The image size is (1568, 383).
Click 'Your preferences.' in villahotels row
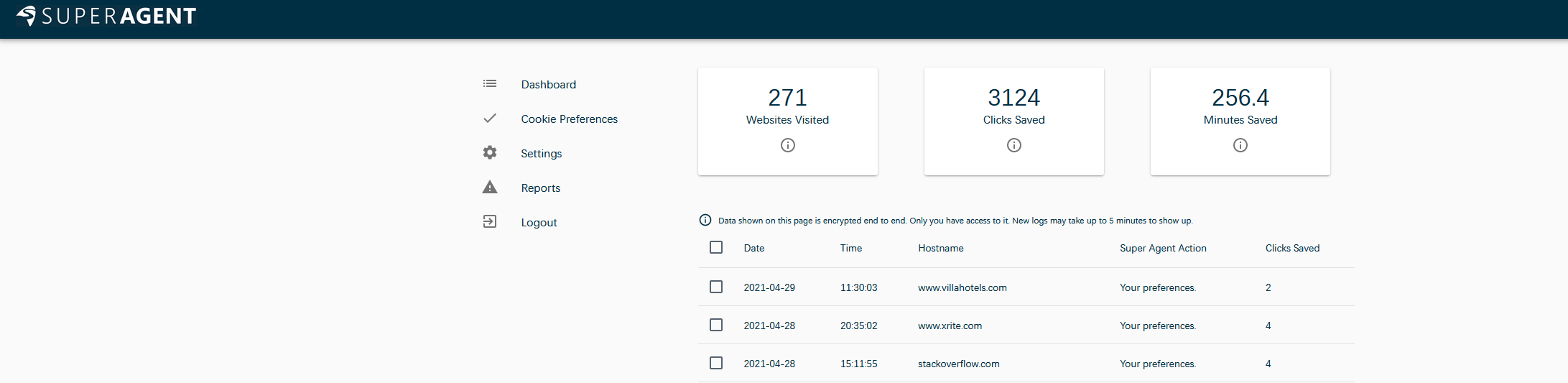pyautogui.click(x=1158, y=287)
